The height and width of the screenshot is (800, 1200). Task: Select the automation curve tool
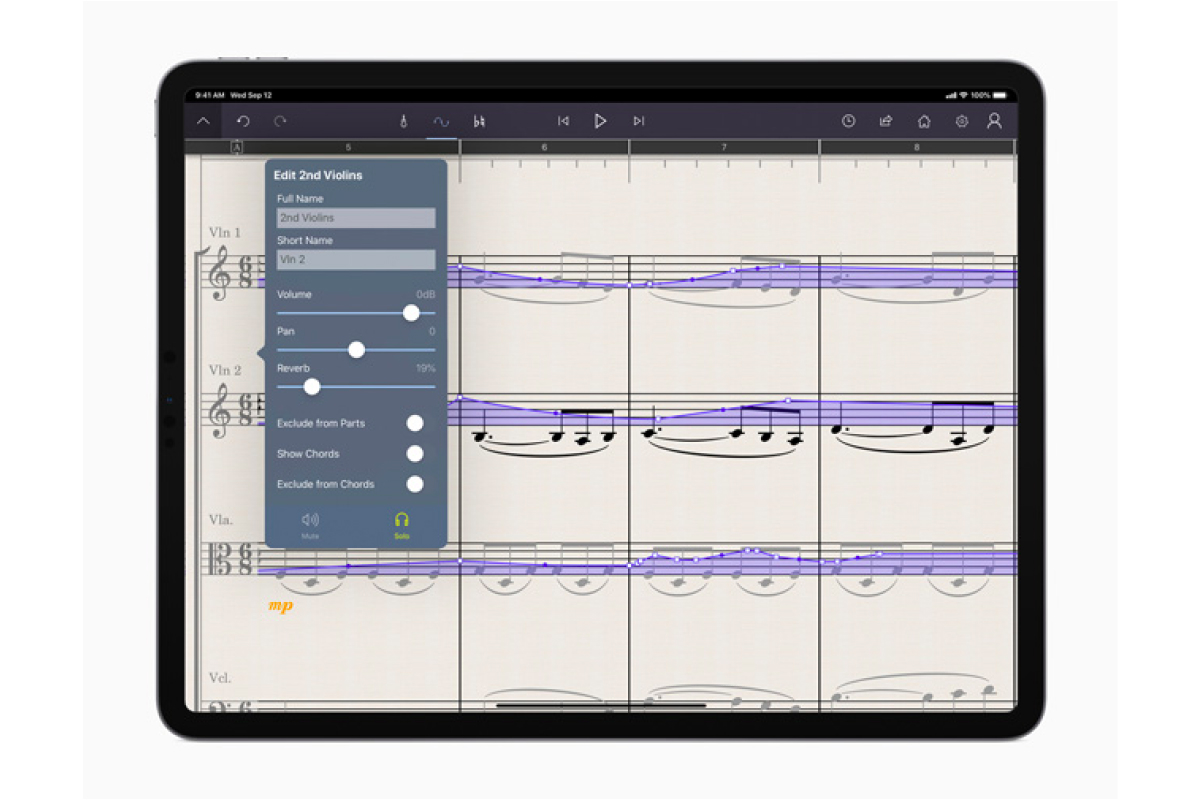tap(441, 121)
